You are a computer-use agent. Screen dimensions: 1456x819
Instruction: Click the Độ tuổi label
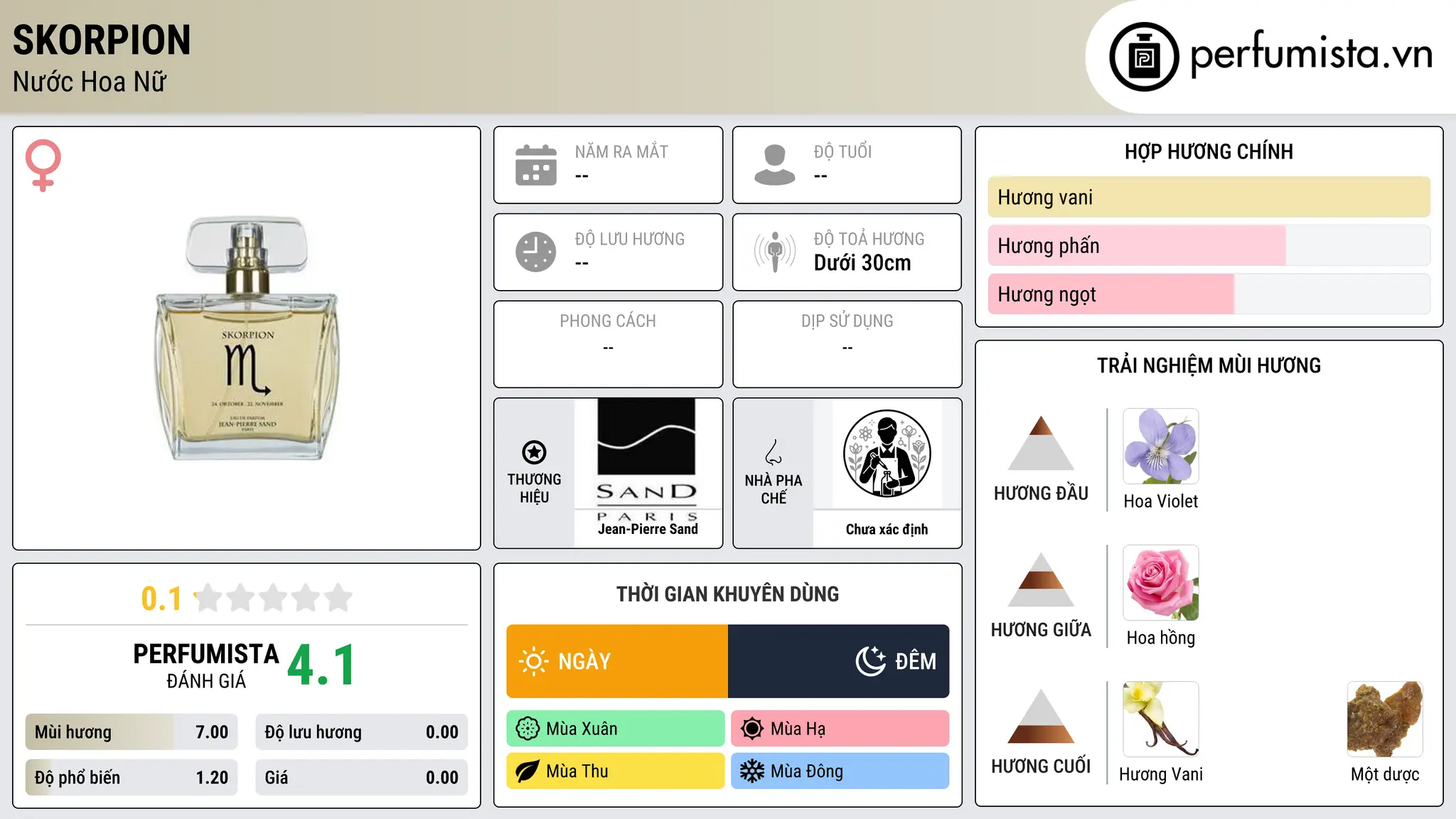pyautogui.click(x=842, y=151)
